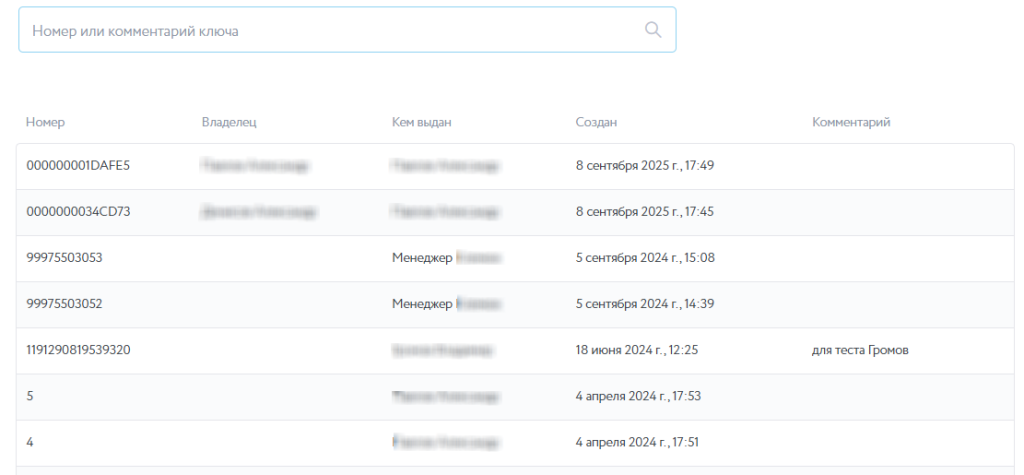Click the magnifier search icon
1024x475 pixels.
653,30
